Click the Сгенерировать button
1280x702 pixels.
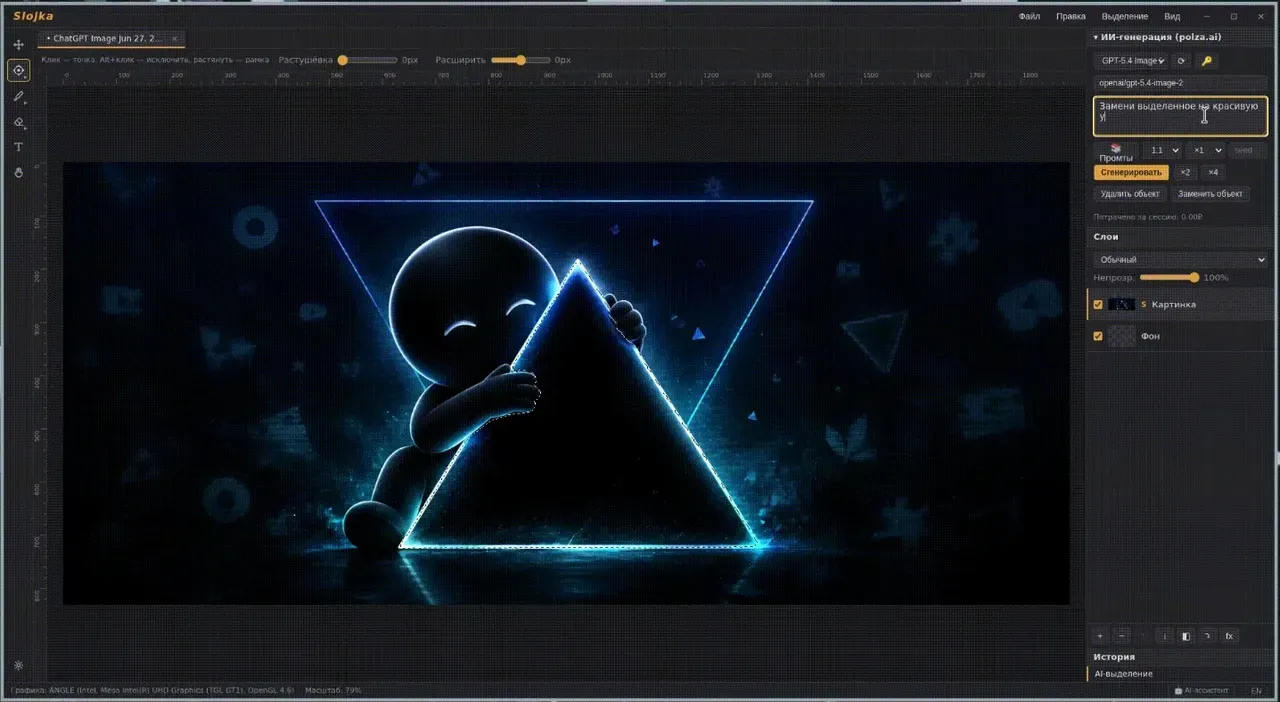coord(1131,172)
